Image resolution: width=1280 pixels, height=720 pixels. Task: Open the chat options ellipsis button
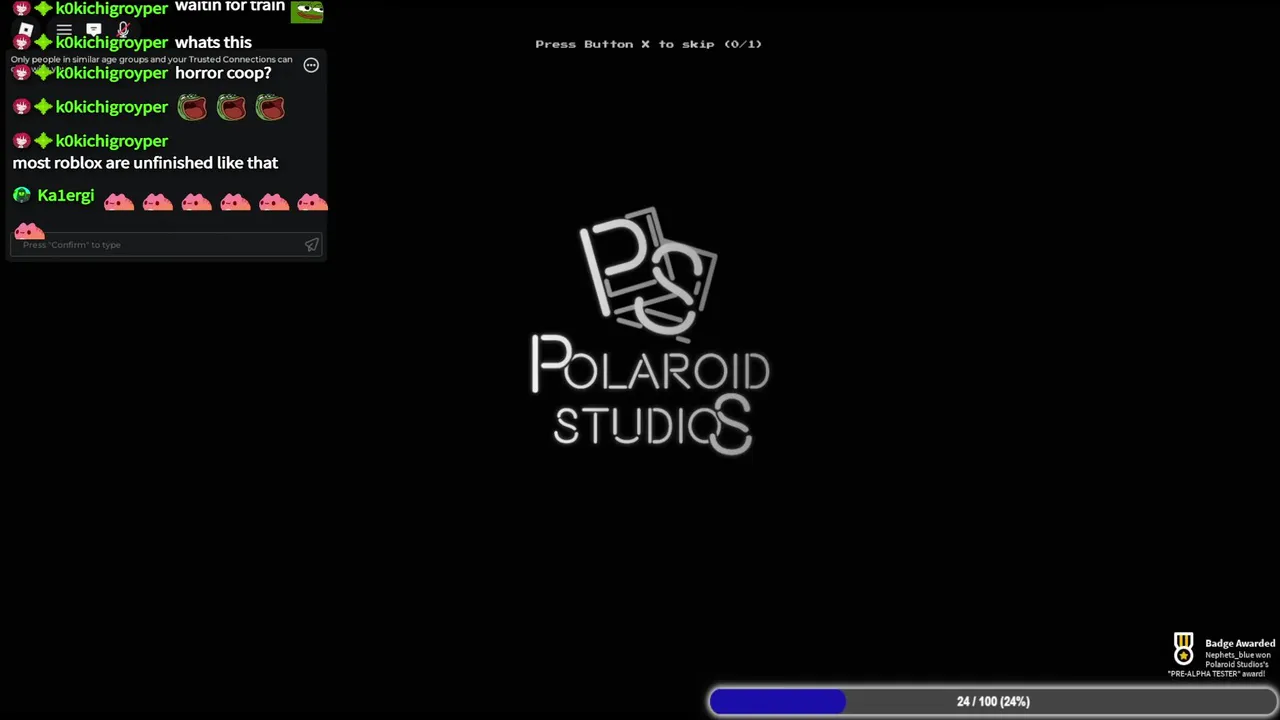311,65
